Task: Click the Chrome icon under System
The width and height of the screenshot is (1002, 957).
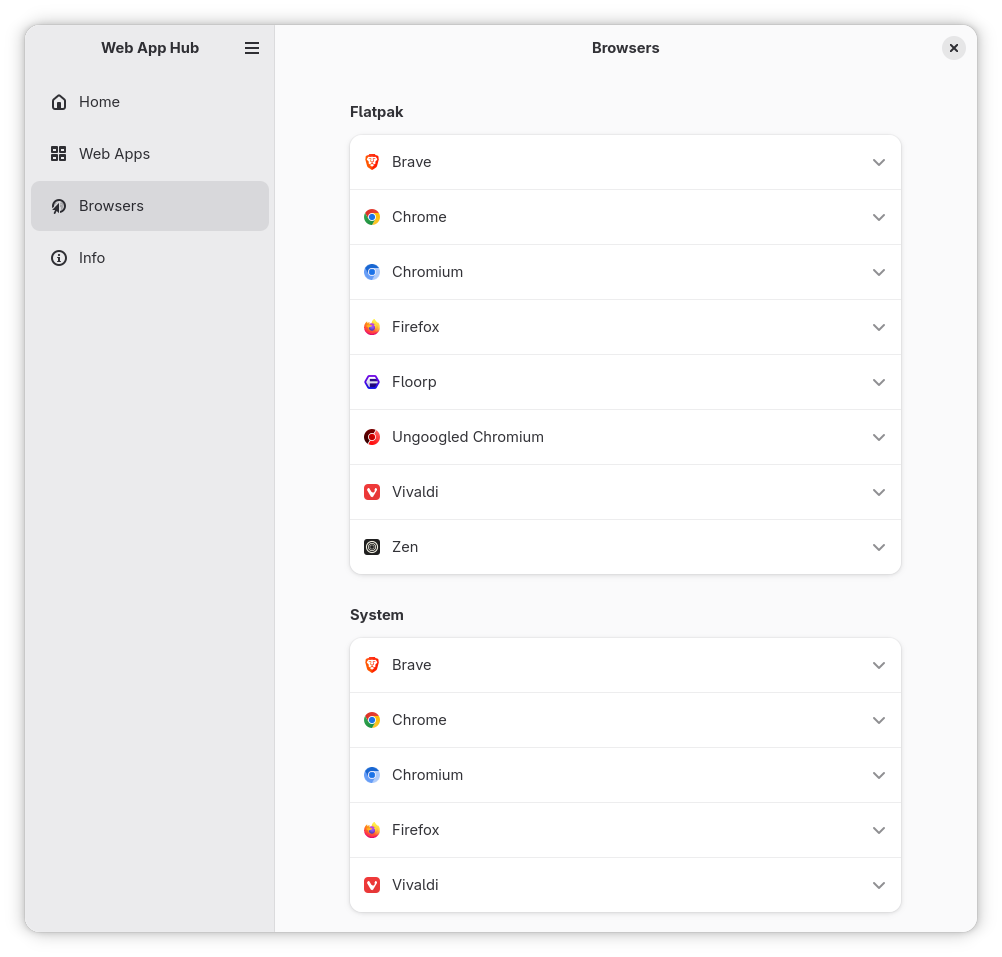Action: 372,720
